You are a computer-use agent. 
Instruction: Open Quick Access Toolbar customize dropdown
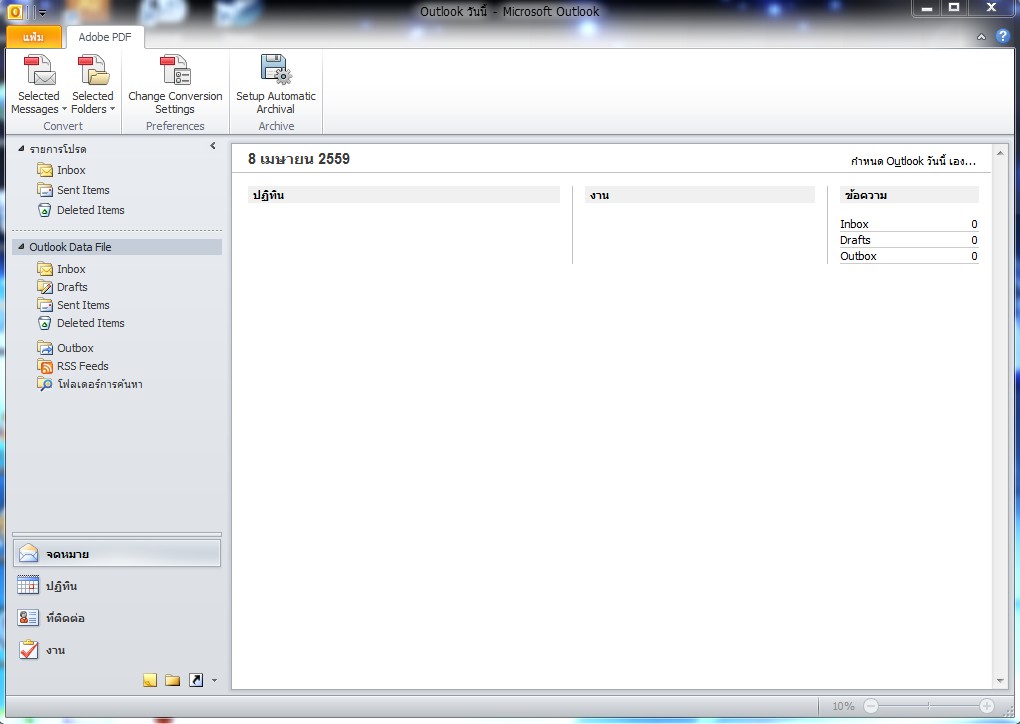click(42, 12)
